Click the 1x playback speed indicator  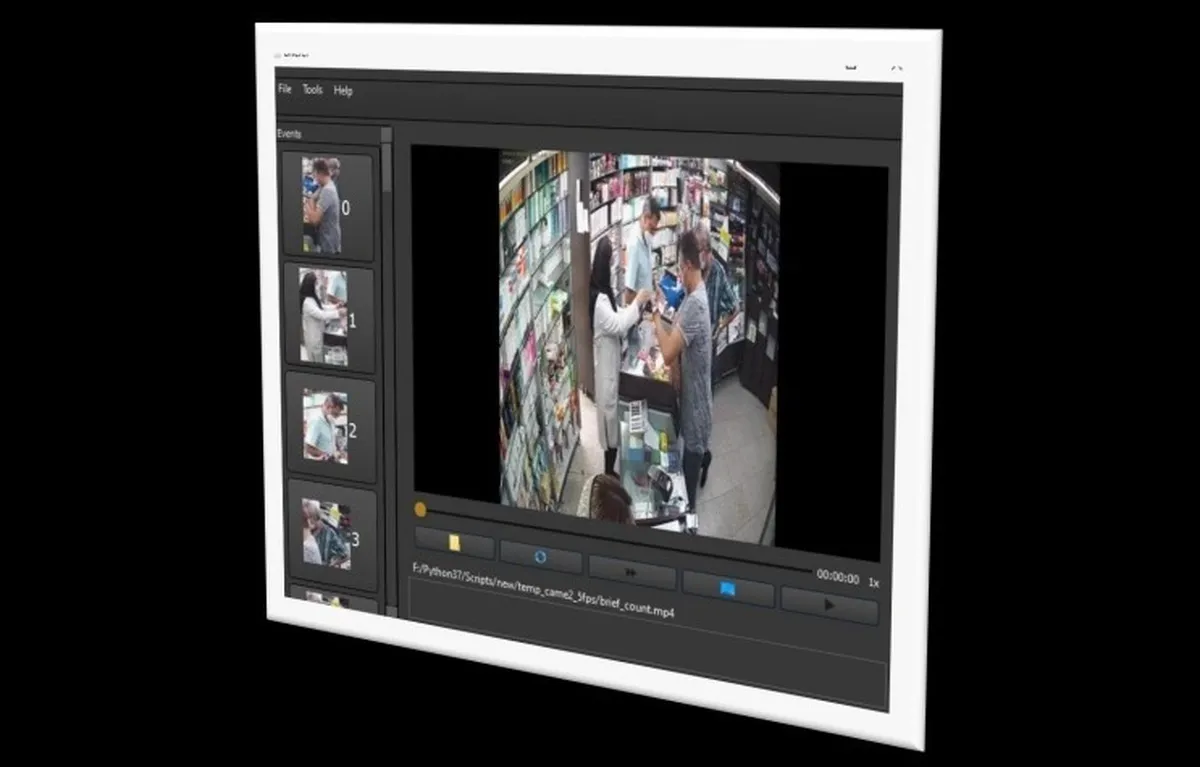(x=873, y=582)
